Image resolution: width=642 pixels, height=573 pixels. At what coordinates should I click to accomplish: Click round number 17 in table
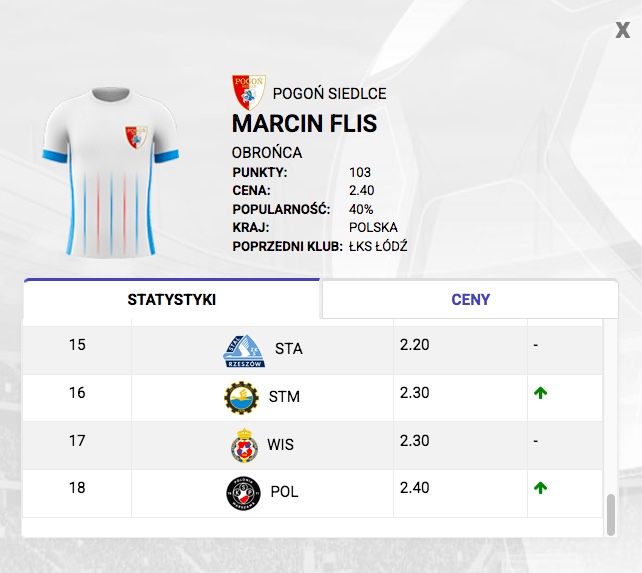pyautogui.click(x=77, y=440)
